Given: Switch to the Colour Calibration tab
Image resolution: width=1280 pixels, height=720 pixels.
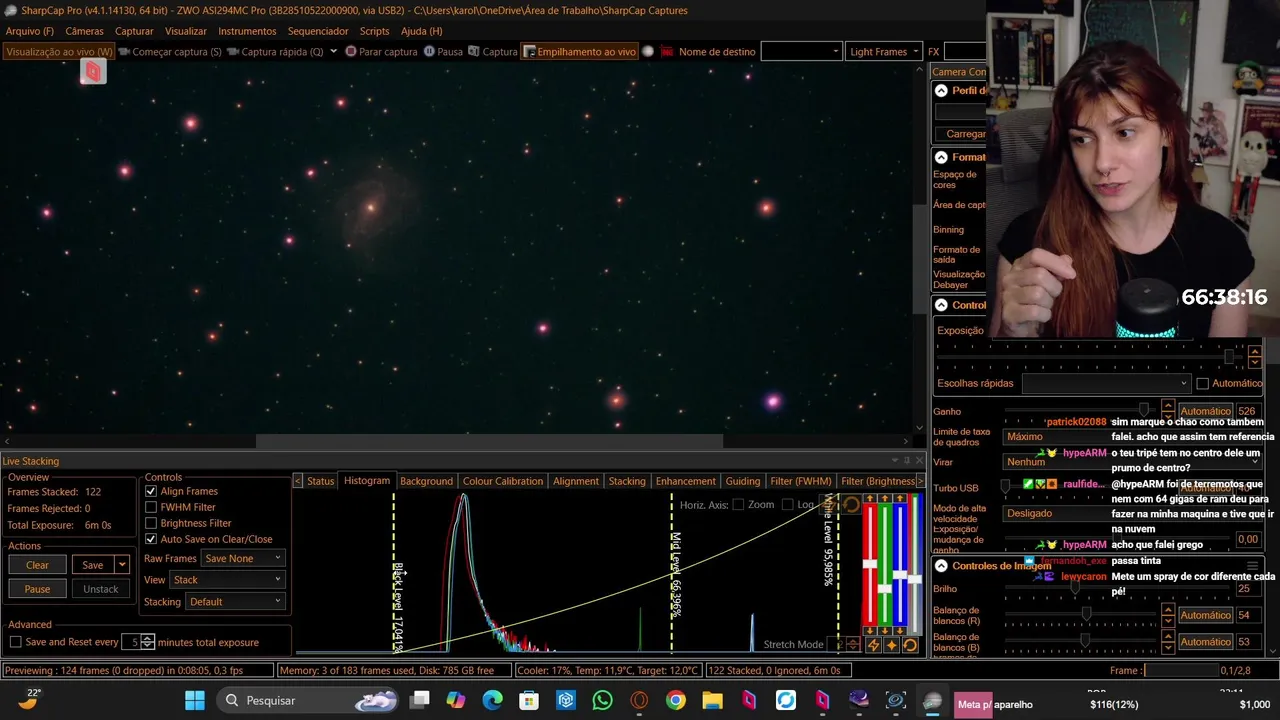Looking at the screenshot, I should tap(503, 481).
